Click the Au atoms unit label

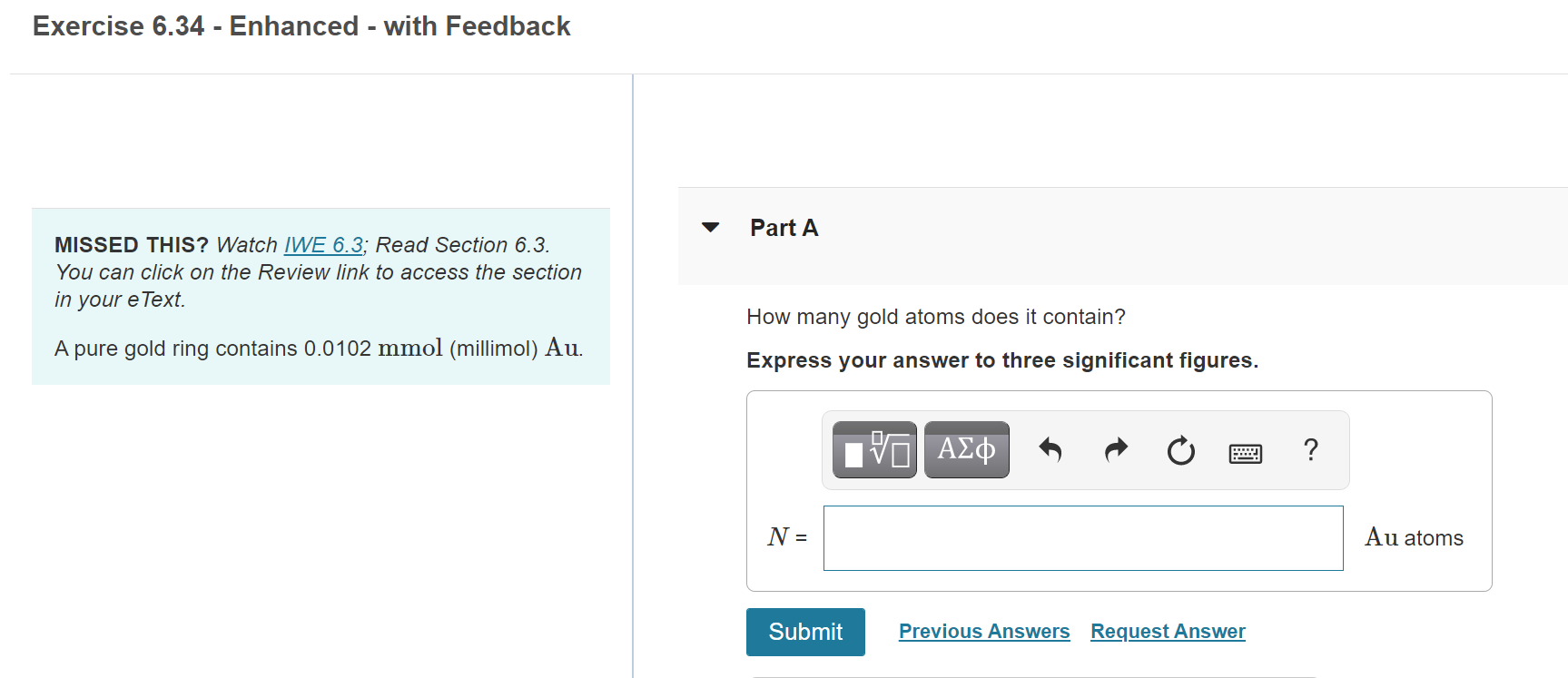click(x=1413, y=537)
